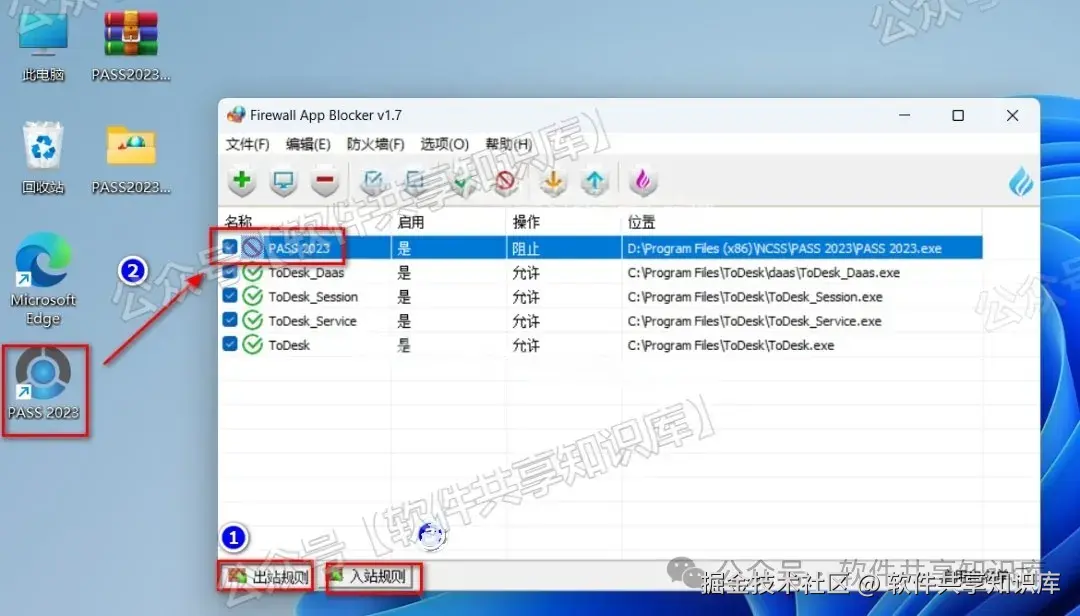The width and height of the screenshot is (1080, 616).
Task: Close the Firewall App Blocker window
Action: (1012, 115)
